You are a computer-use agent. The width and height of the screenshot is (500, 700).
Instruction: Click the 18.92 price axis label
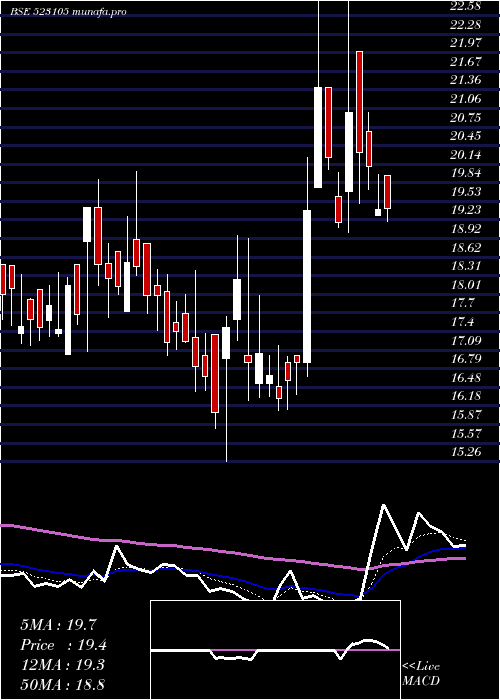pyautogui.click(x=466, y=229)
